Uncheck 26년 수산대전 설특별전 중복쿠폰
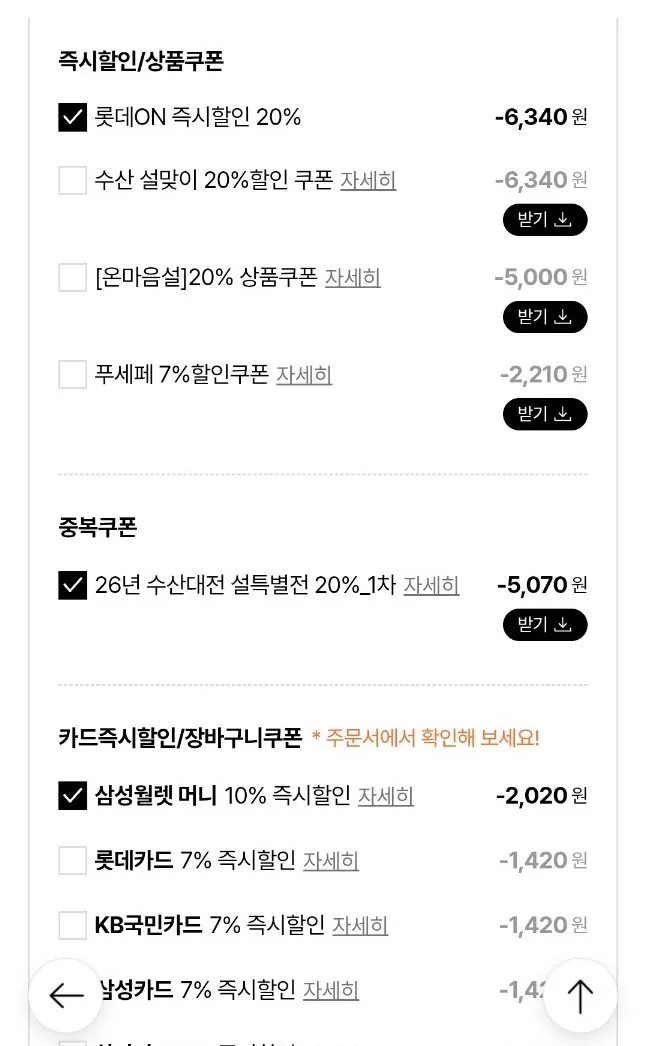This screenshot has width=647, height=1046. (x=73, y=585)
